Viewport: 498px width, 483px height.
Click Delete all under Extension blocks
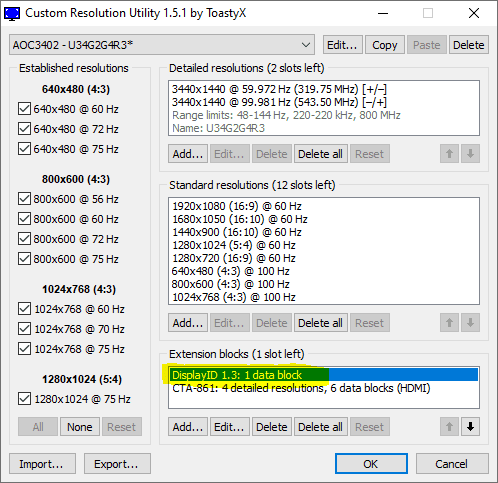tap(321, 426)
